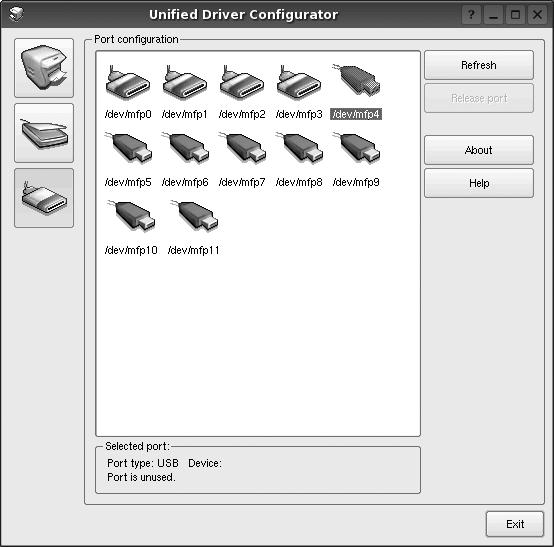554x547 pixels.
Task: Click the Help button
Action: pyautogui.click(x=479, y=183)
